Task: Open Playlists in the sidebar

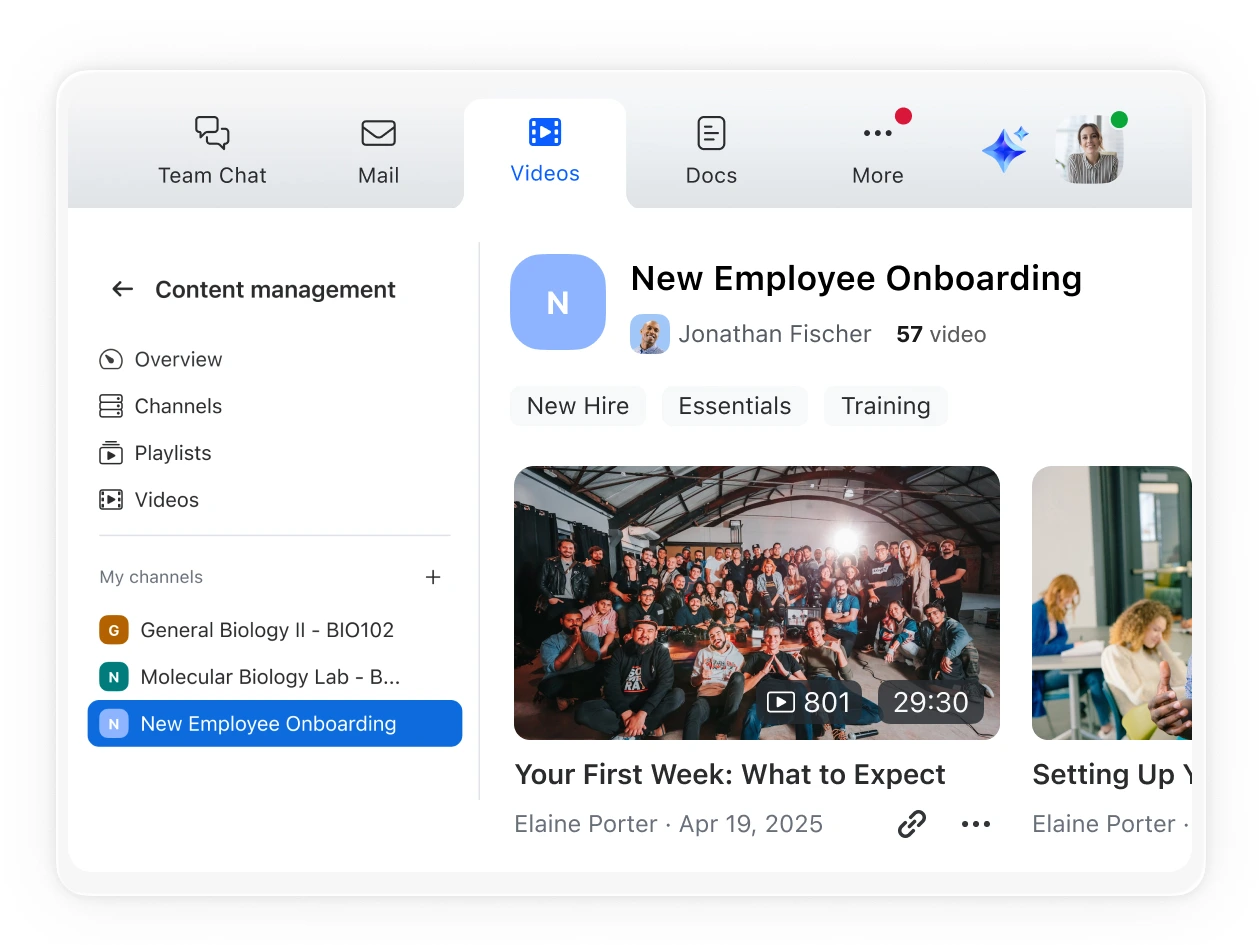Action: click(172, 453)
